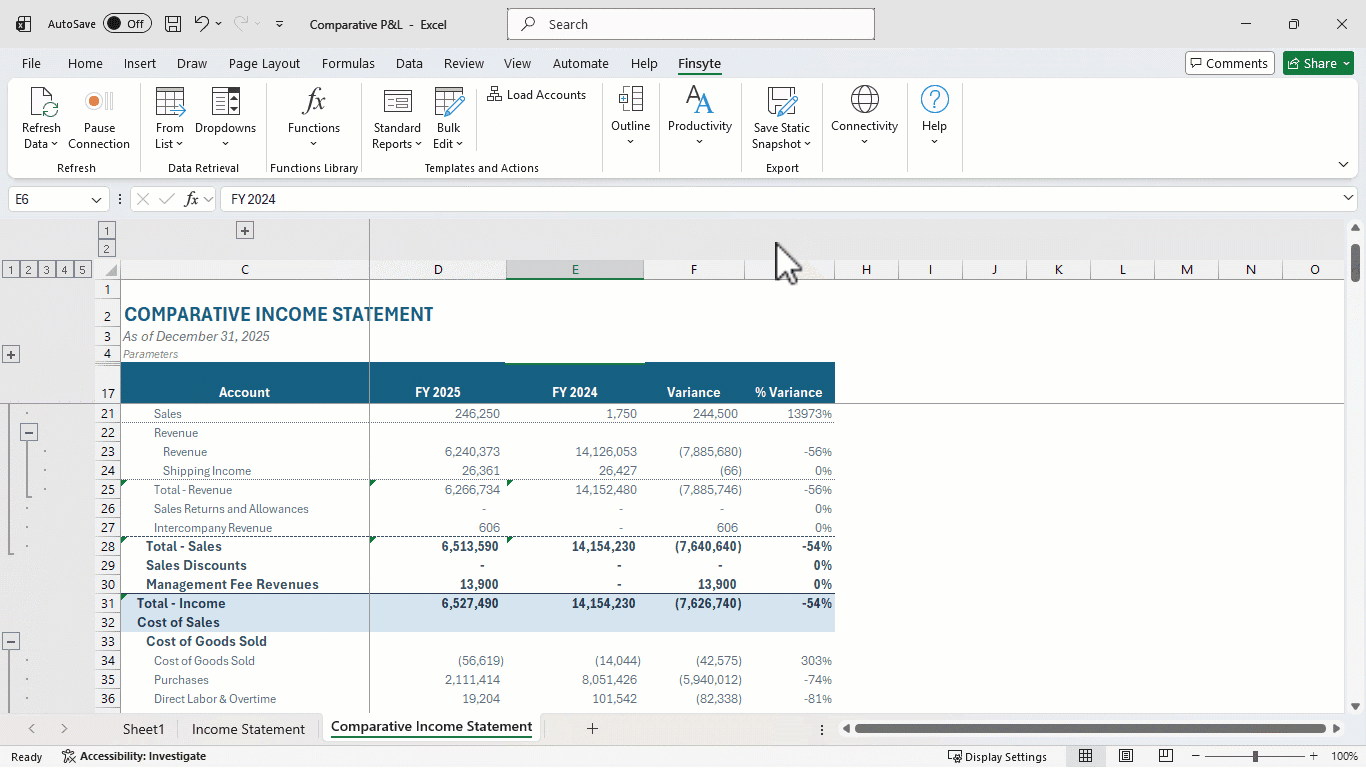Select column outline level 2
The width and height of the screenshot is (1366, 768).
pyautogui.click(x=107, y=248)
